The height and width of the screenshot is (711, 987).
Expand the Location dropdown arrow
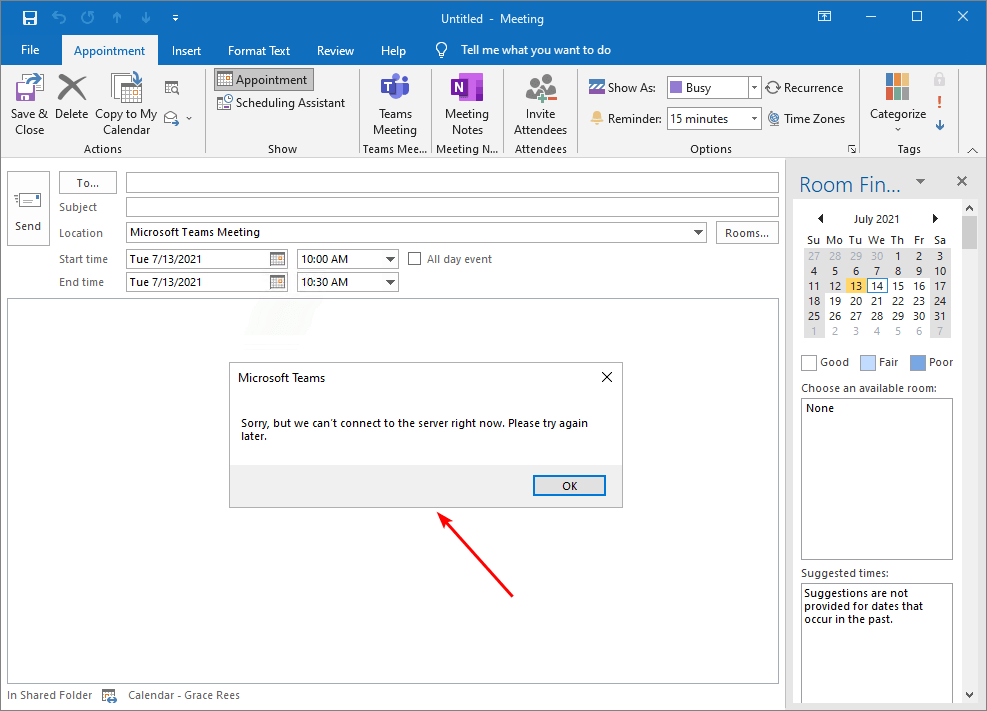click(698, 232)
